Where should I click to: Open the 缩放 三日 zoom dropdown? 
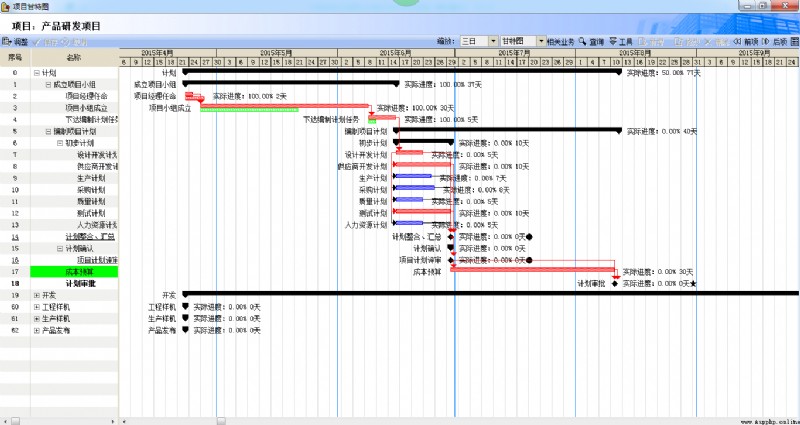tap(493, 42)
